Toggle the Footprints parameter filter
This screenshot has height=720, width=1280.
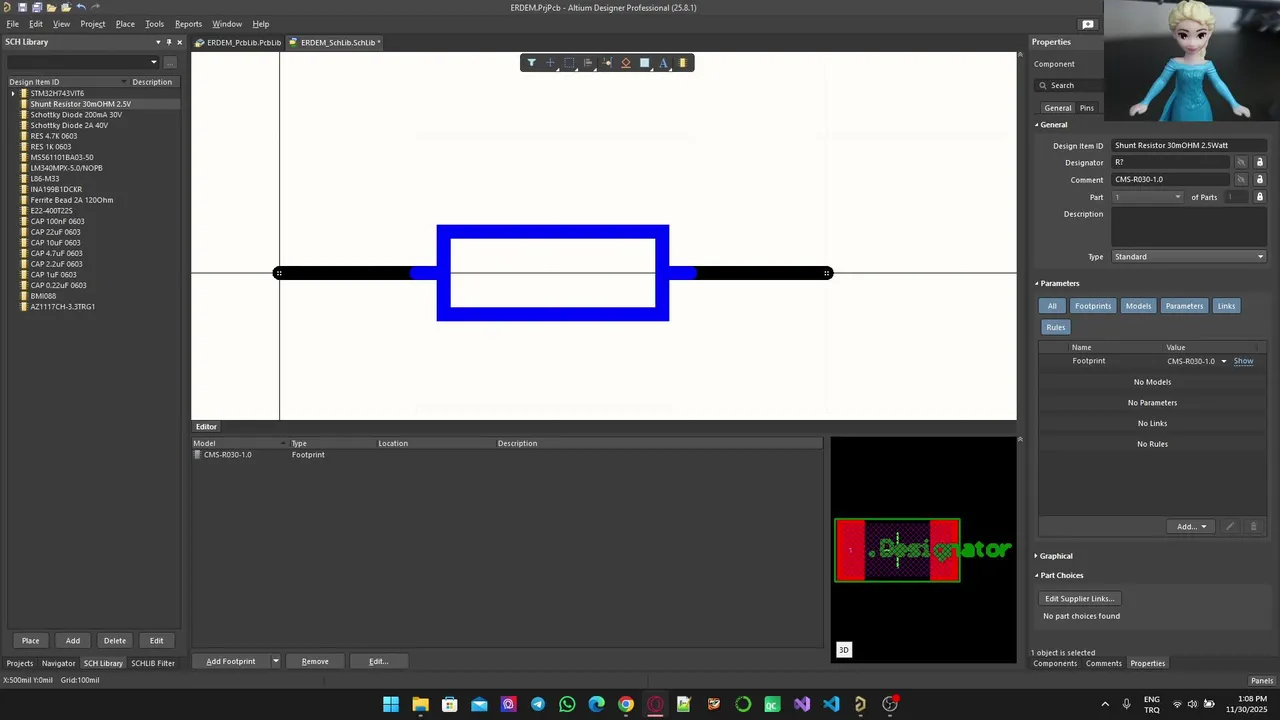point(1092,306)
